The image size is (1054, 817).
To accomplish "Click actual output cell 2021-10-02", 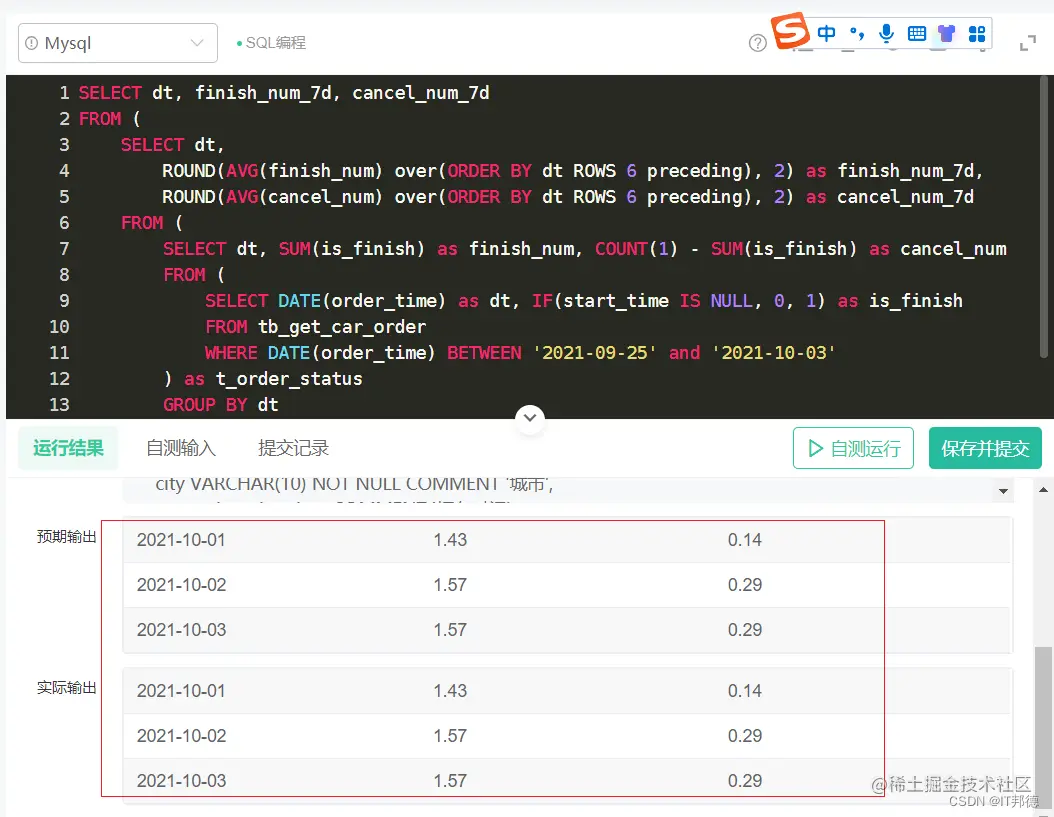I will point(181,736).
